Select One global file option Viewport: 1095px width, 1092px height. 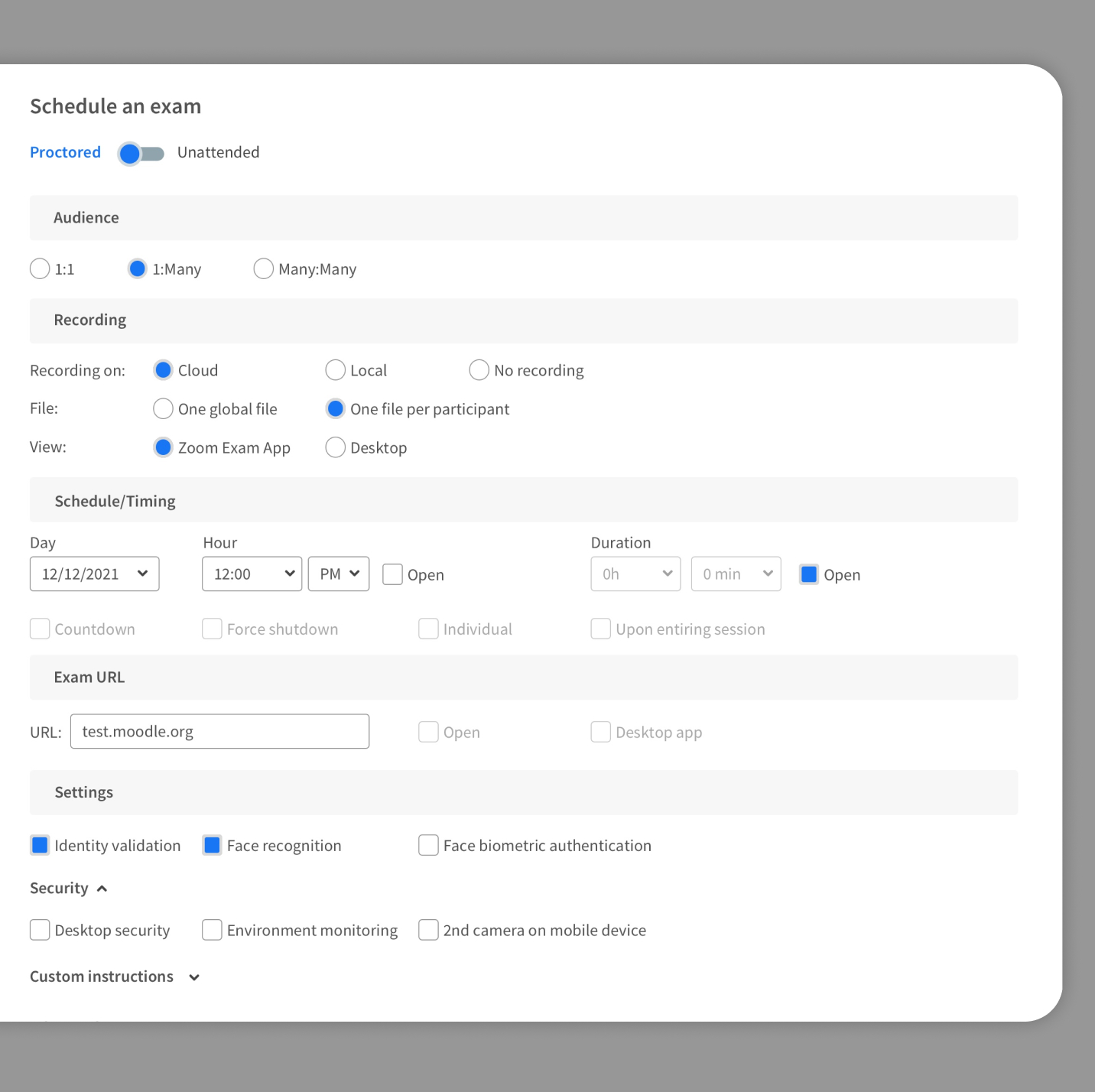pos(163,409)
